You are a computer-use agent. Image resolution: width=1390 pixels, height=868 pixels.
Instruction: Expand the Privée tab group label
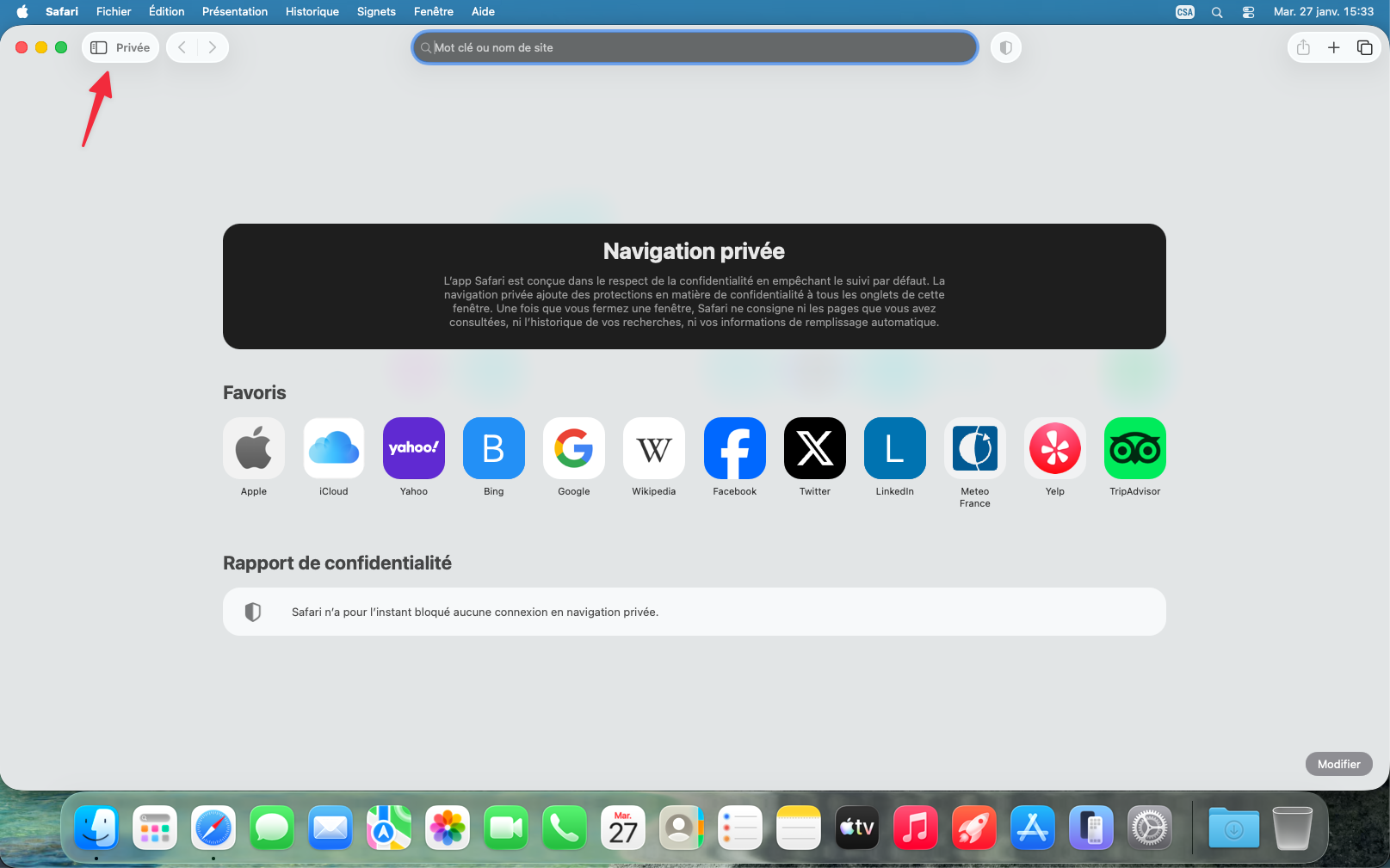pyautogui.click(x=133, y=47)
